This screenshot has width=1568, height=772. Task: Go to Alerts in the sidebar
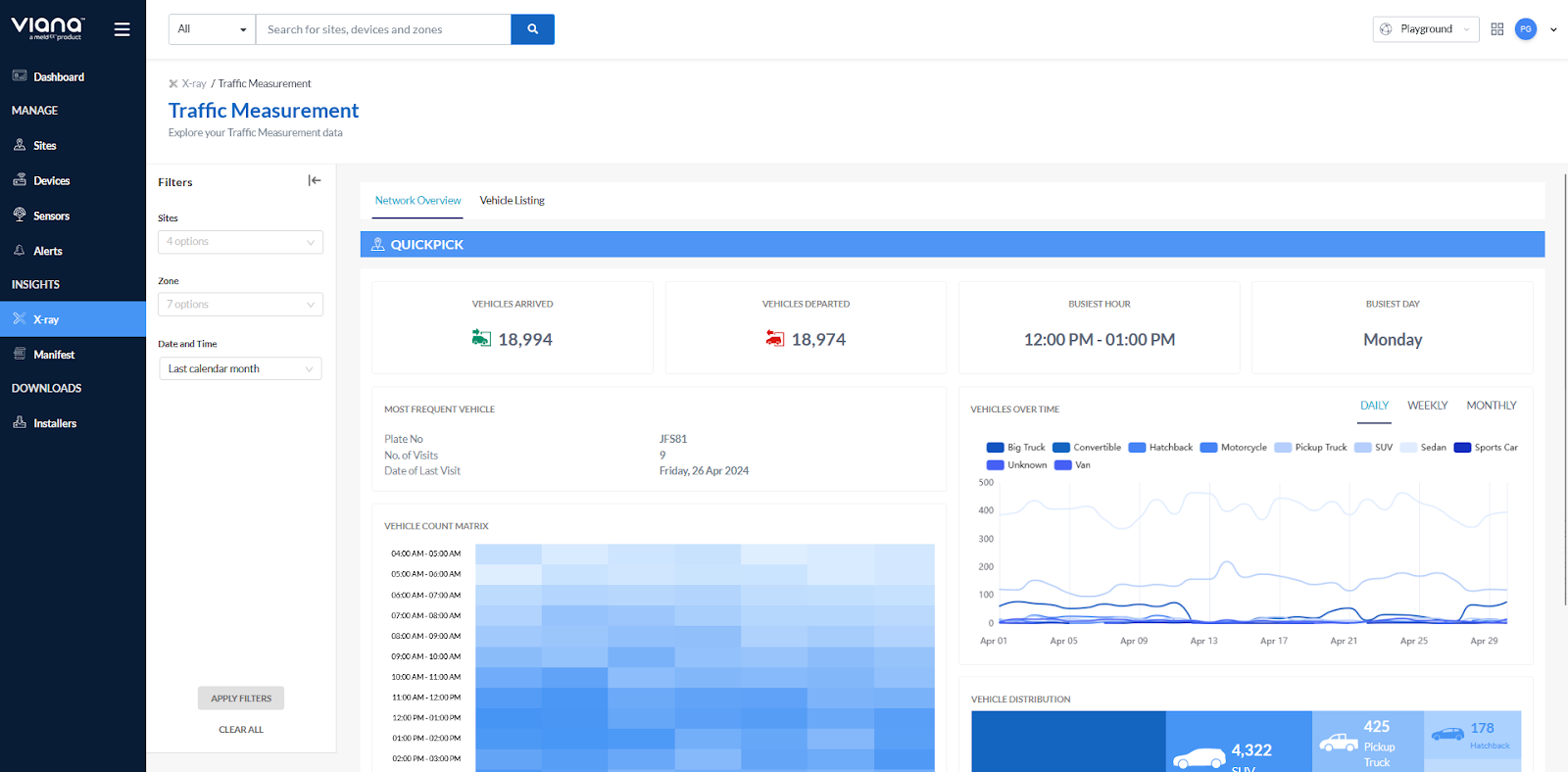[47, 251]
